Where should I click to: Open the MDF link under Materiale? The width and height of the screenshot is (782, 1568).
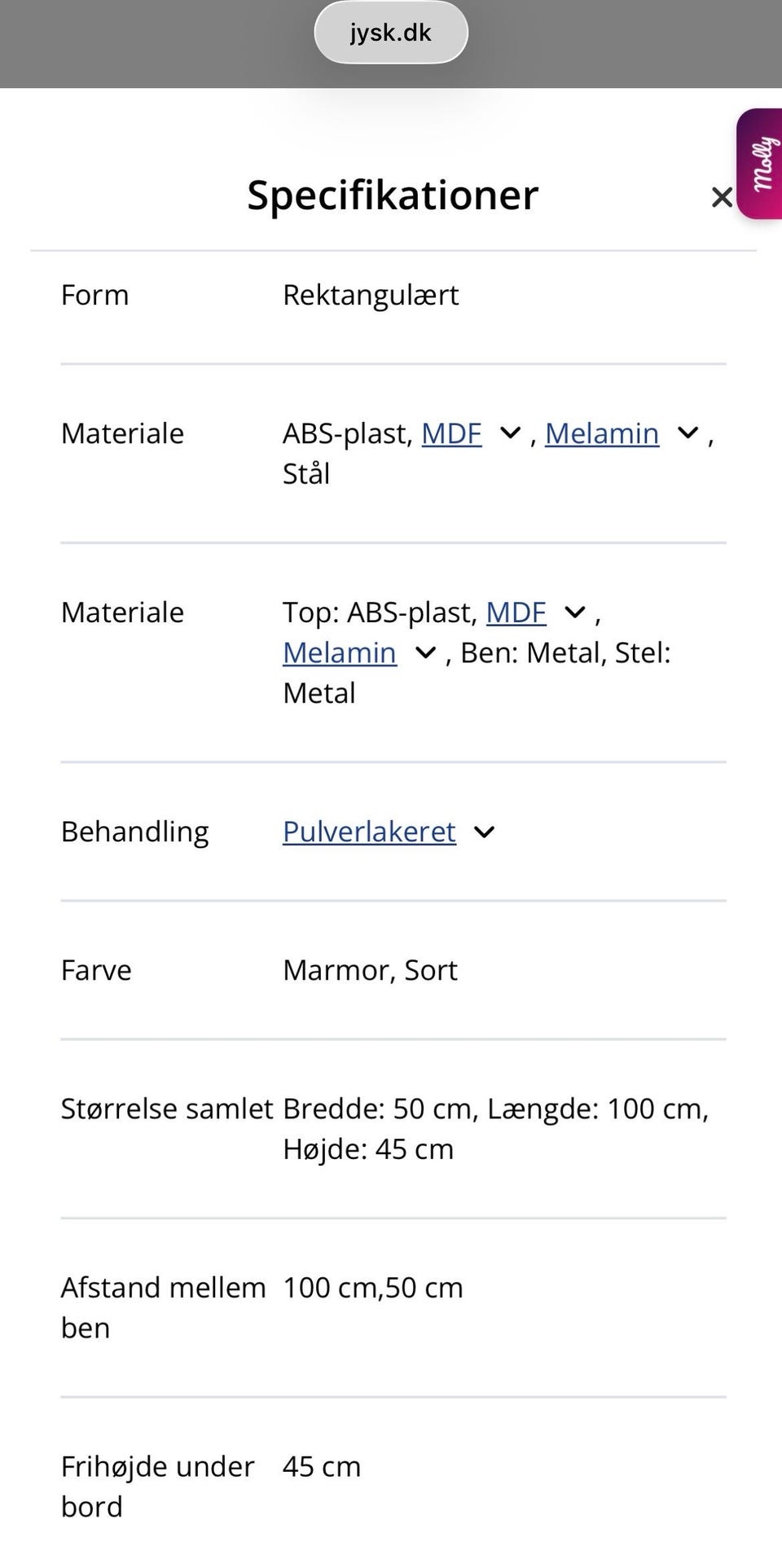pos(450,433)
